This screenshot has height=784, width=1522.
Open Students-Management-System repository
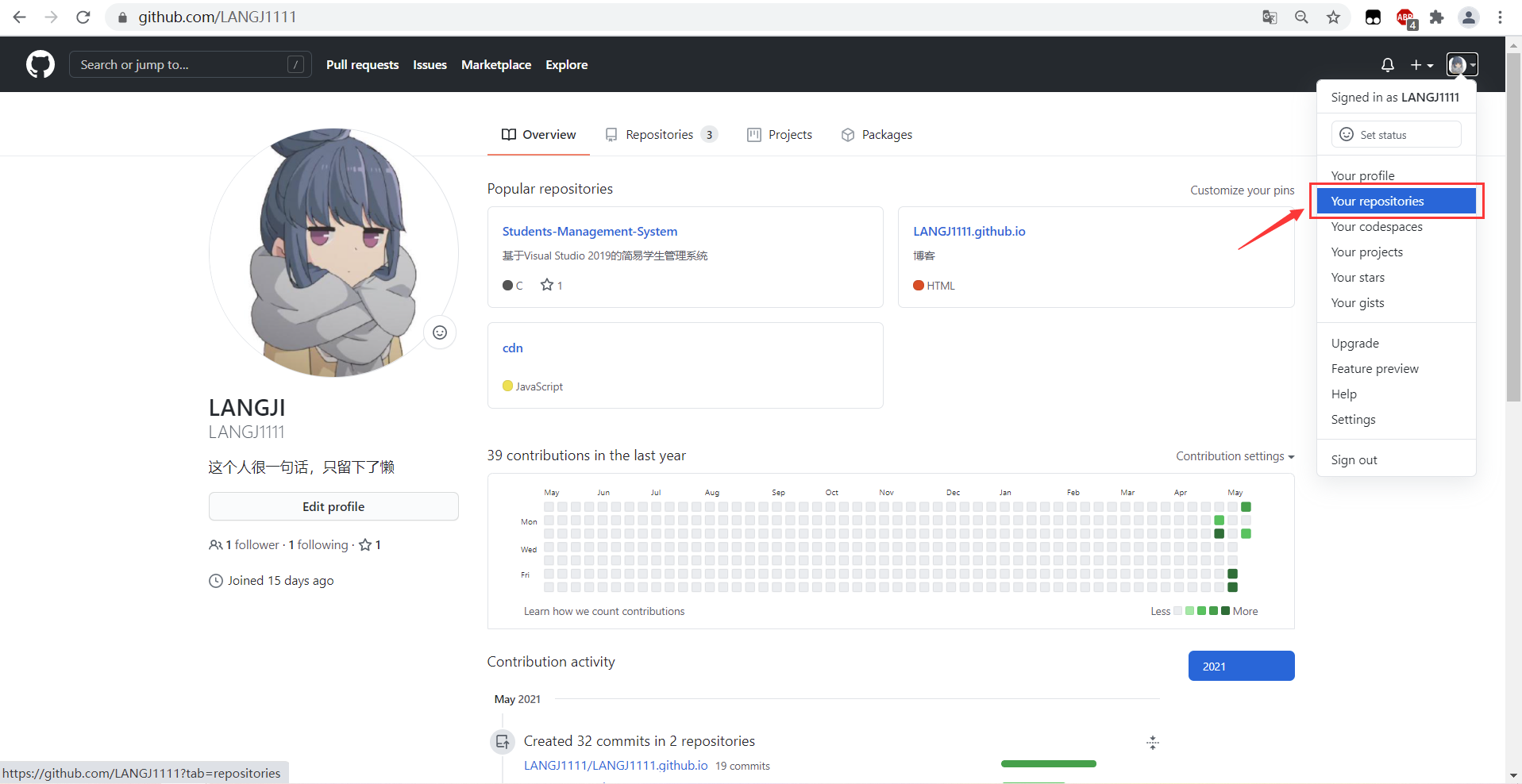pyautogui.click(x=590, y=231)
